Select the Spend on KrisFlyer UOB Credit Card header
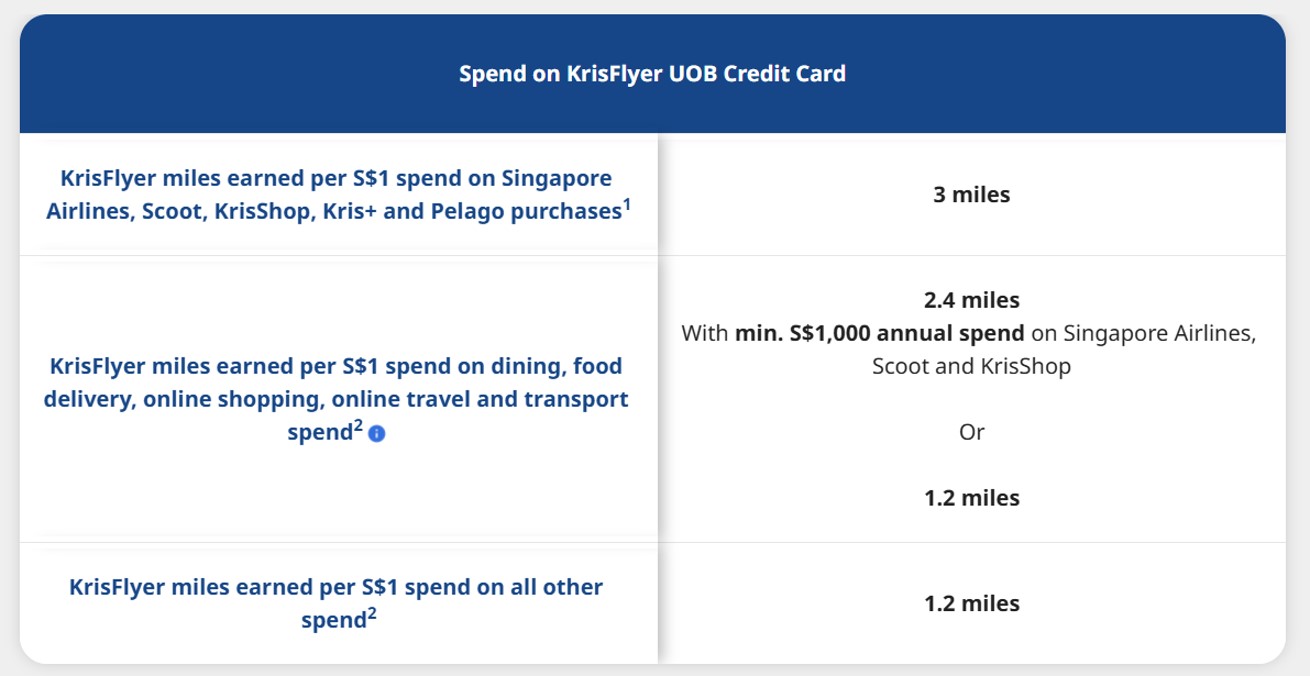This screenshot has width=1310, height=676. (652, 74)
